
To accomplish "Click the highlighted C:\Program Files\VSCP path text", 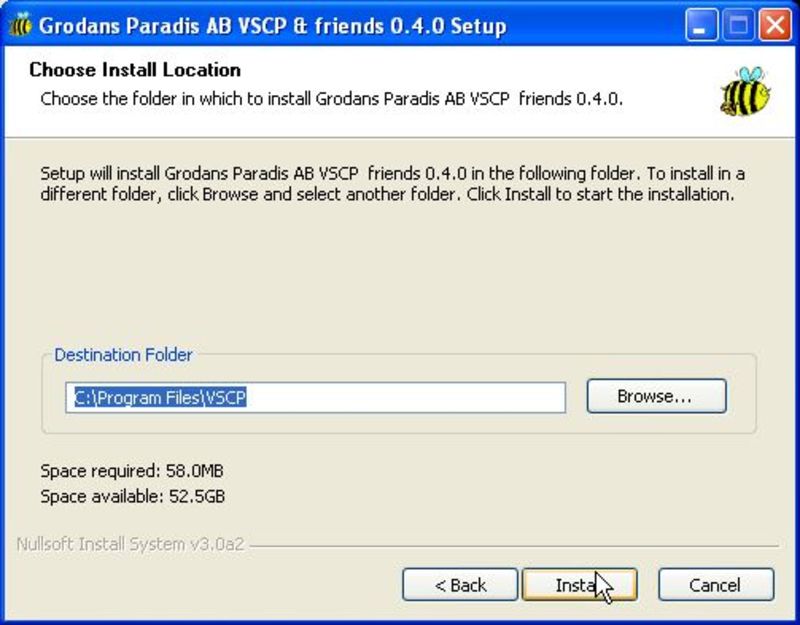I will 160,397.
